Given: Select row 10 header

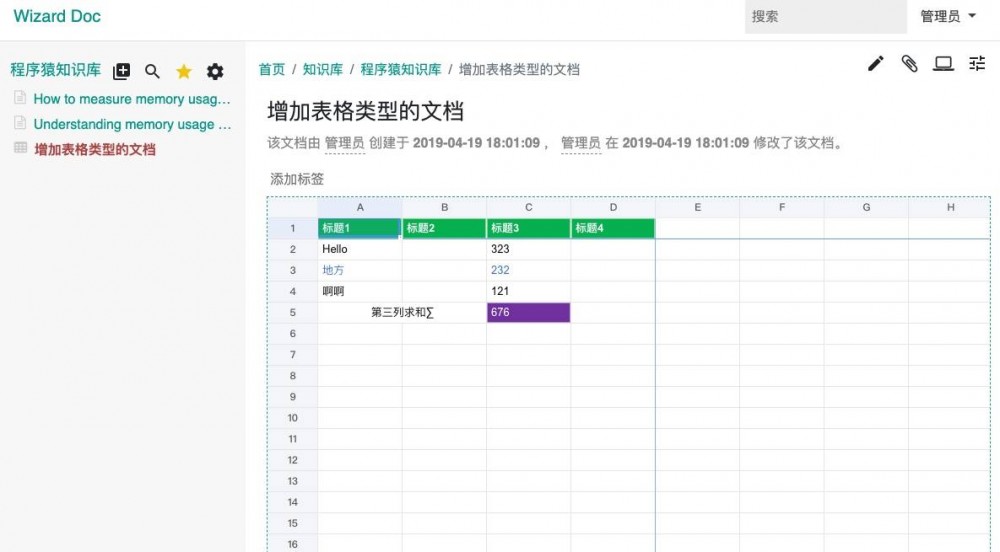Looking at the screenshot, I should [x=292, y=418].
